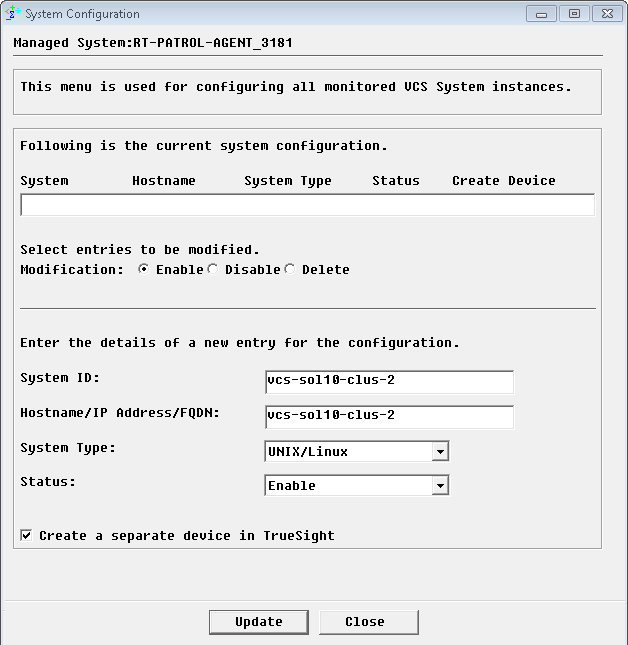
Task: Click the 'Modification:' label
Action: click(x=72, y=269)
